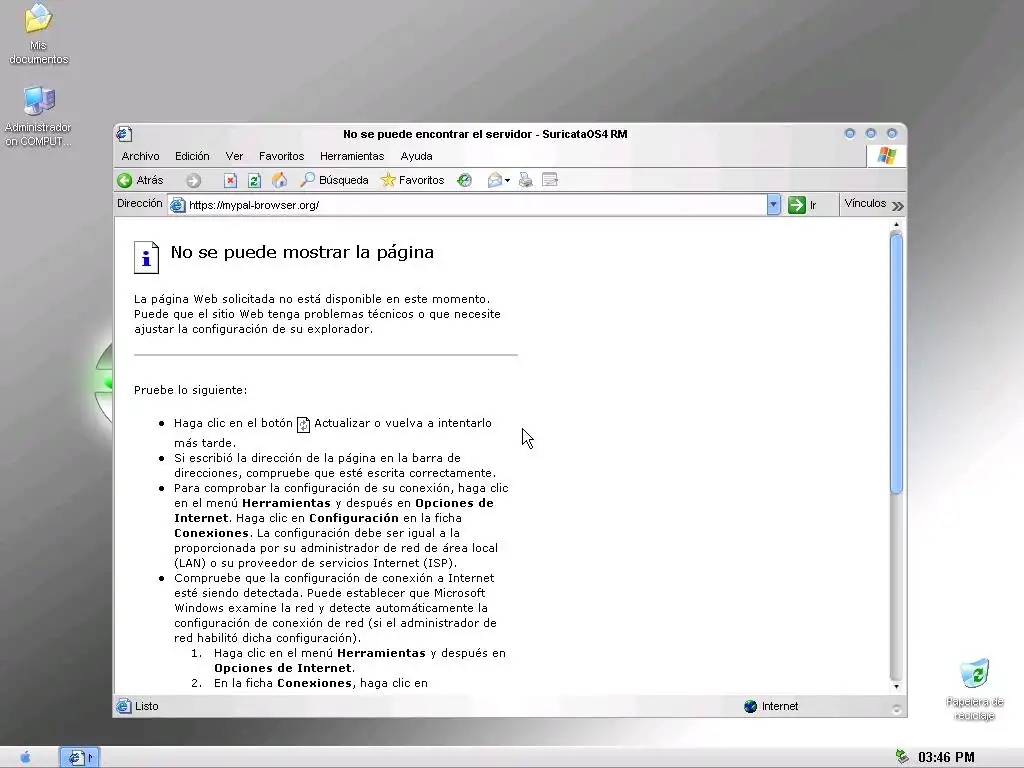
Task: Open the Búsqueda search pane
Action: pyautogui.click(x=334, y=180)
